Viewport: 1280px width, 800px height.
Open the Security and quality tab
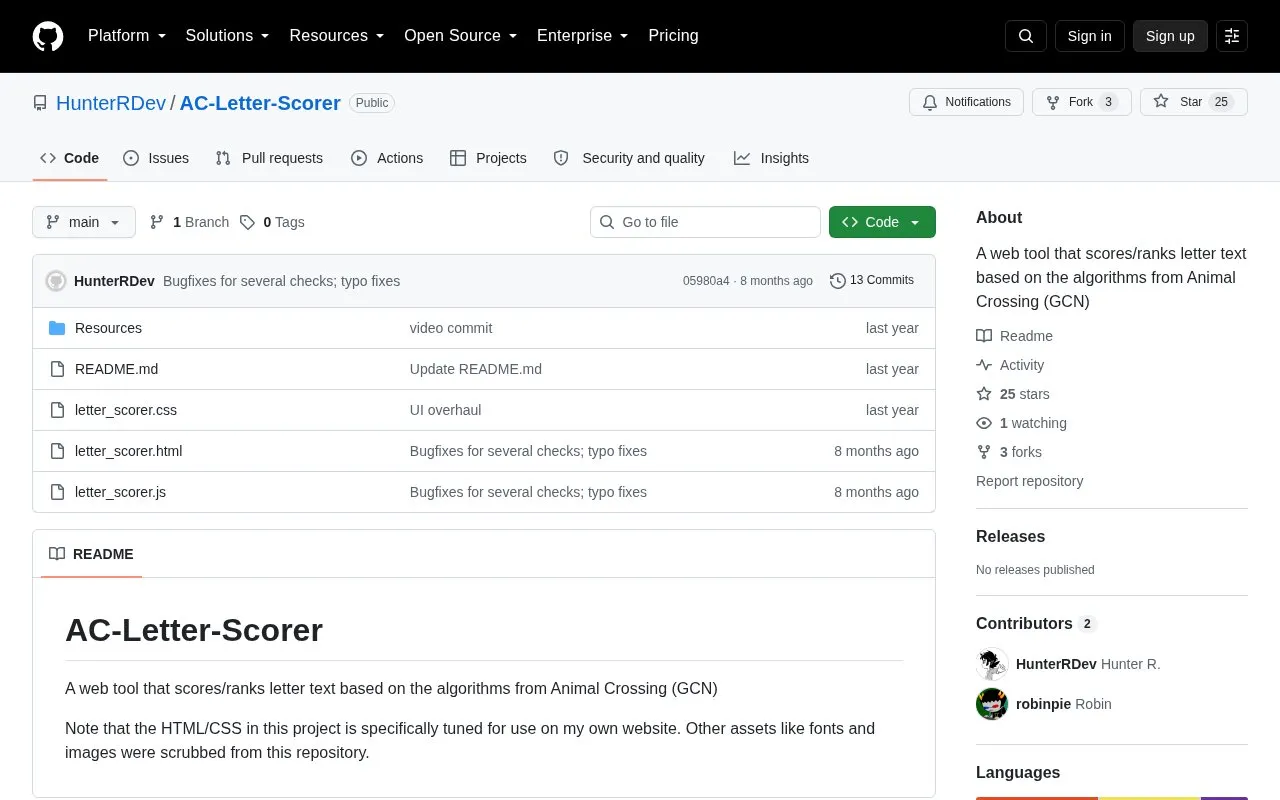point(629,158)
